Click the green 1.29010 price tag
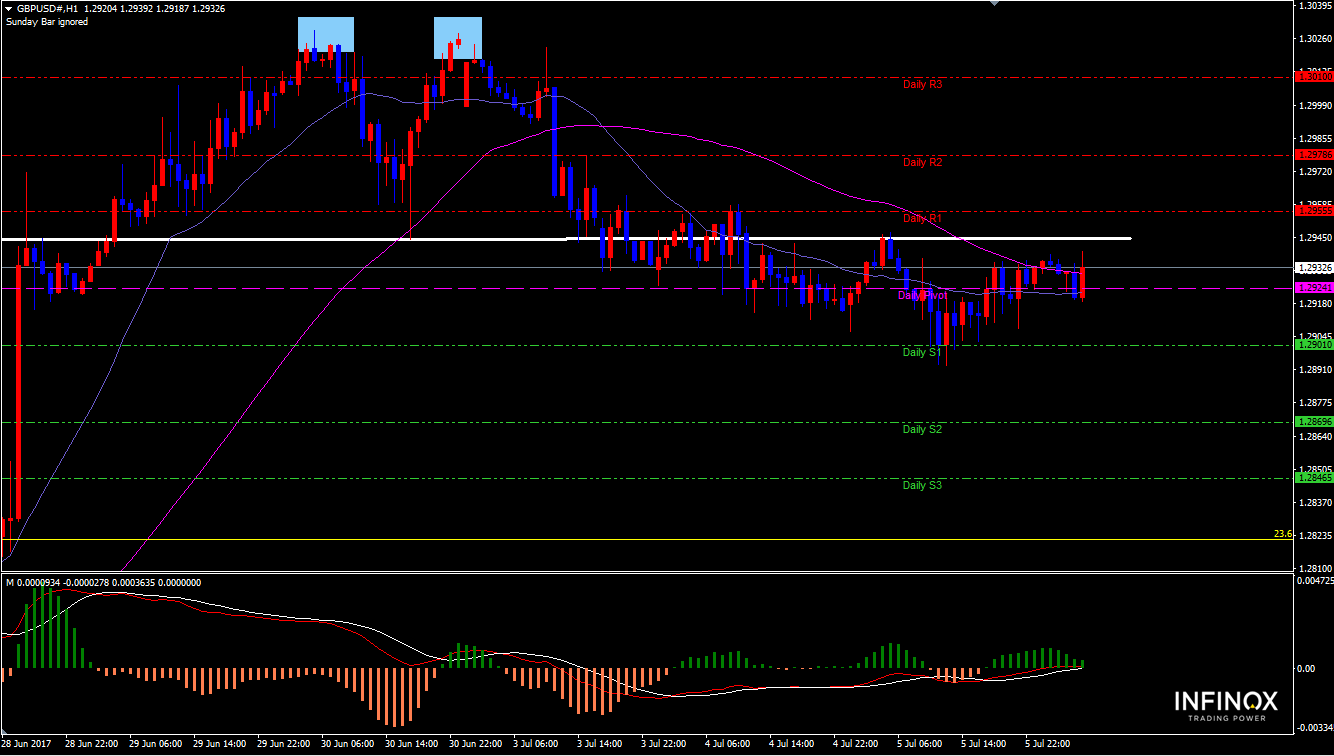Viewport: 1334px width, 756px height. pyautogui.click(x=1312, y=345)
